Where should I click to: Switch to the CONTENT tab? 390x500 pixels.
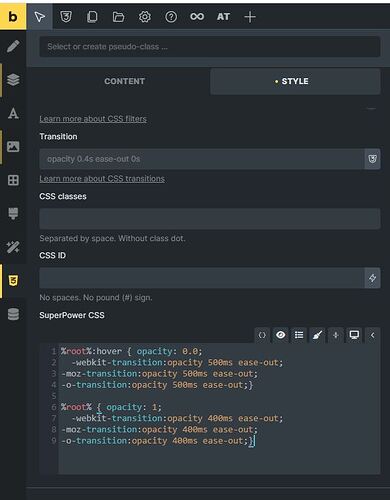(124, 81)
